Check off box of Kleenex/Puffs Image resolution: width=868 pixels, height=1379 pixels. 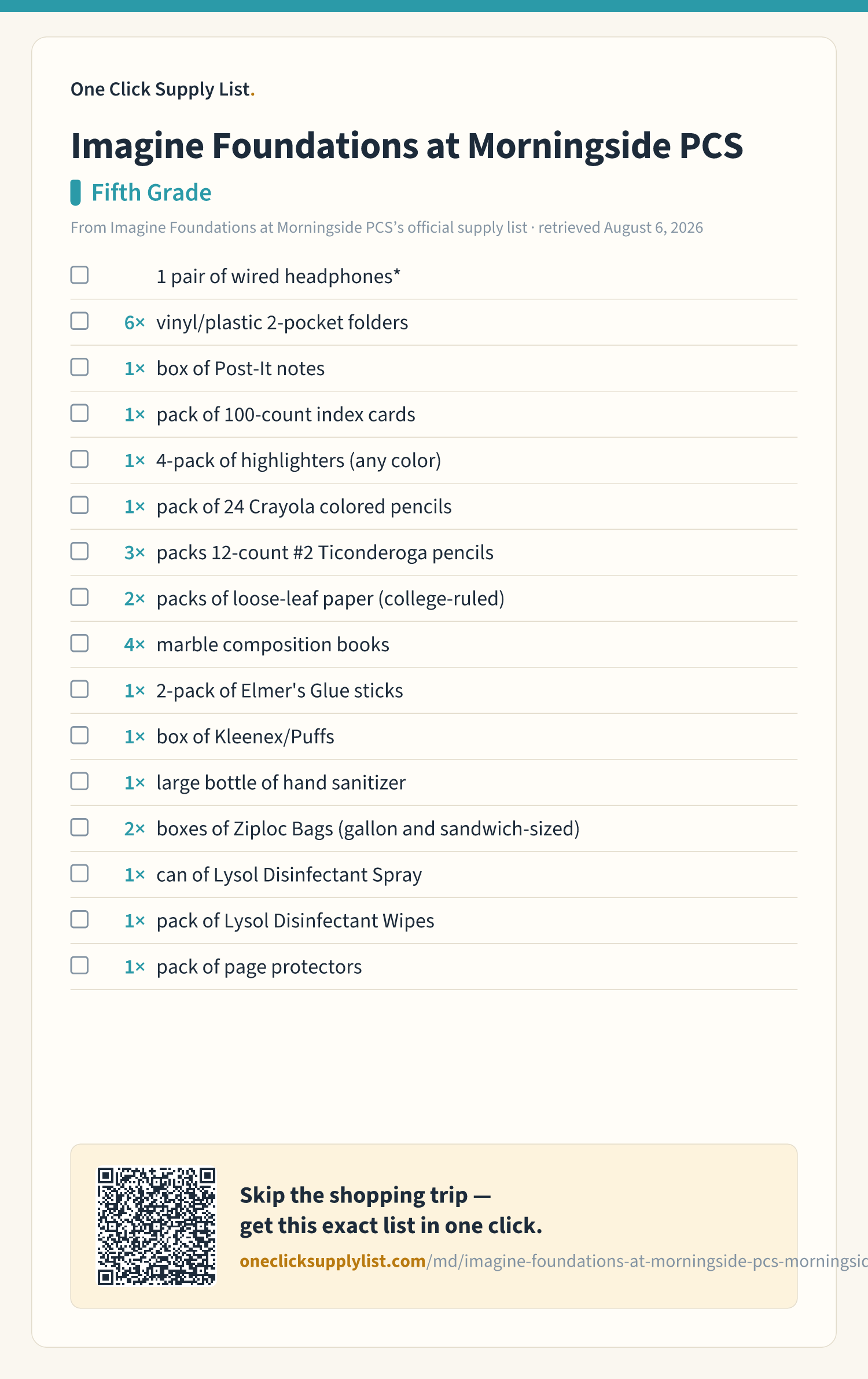coord(79,735)
